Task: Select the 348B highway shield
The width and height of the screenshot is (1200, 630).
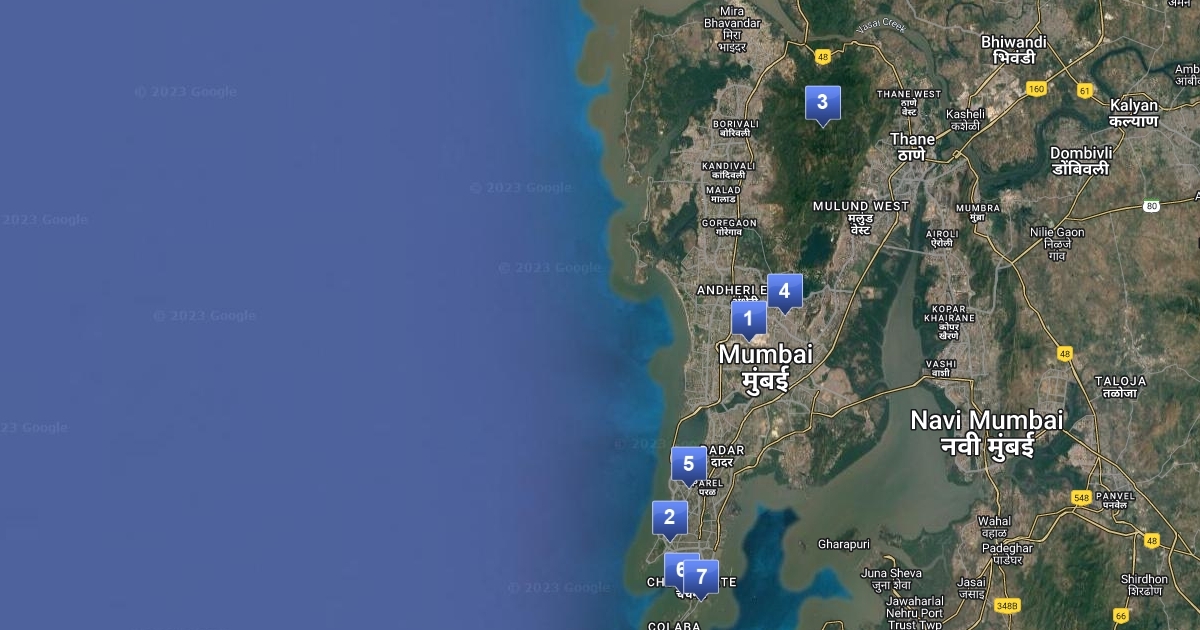Action: coord(1007,605)
